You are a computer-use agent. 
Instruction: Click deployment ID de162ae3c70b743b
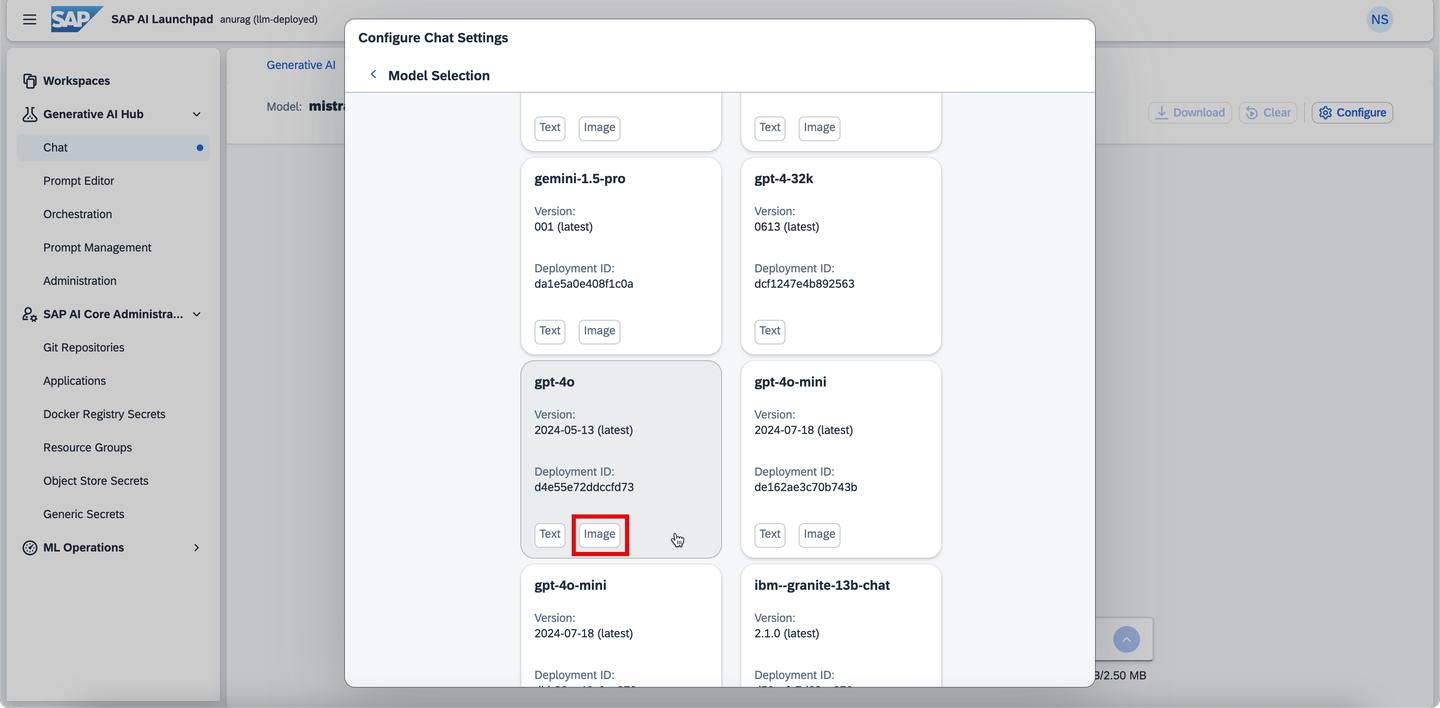tap(806, 488)
